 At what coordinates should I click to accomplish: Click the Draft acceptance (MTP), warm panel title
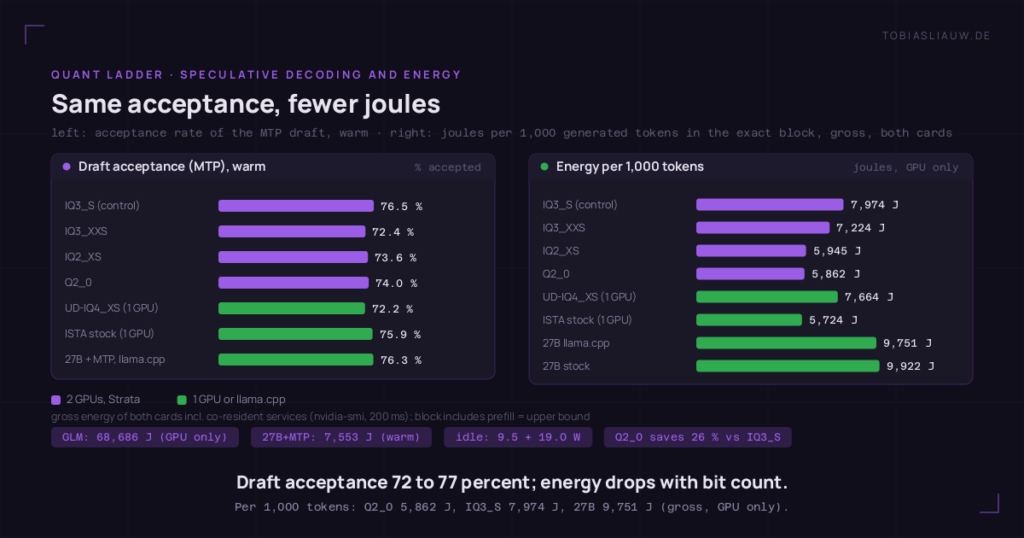tap(172, 166)
